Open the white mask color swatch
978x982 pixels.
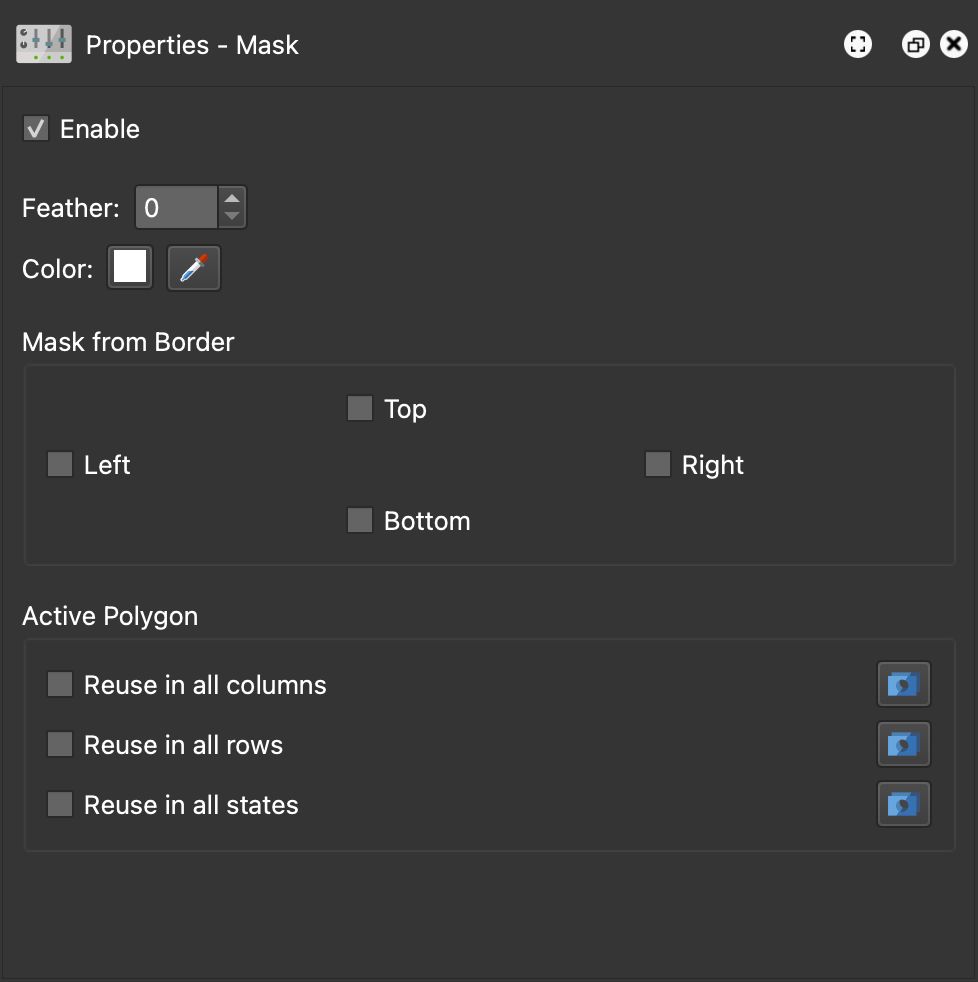(130, 267)
